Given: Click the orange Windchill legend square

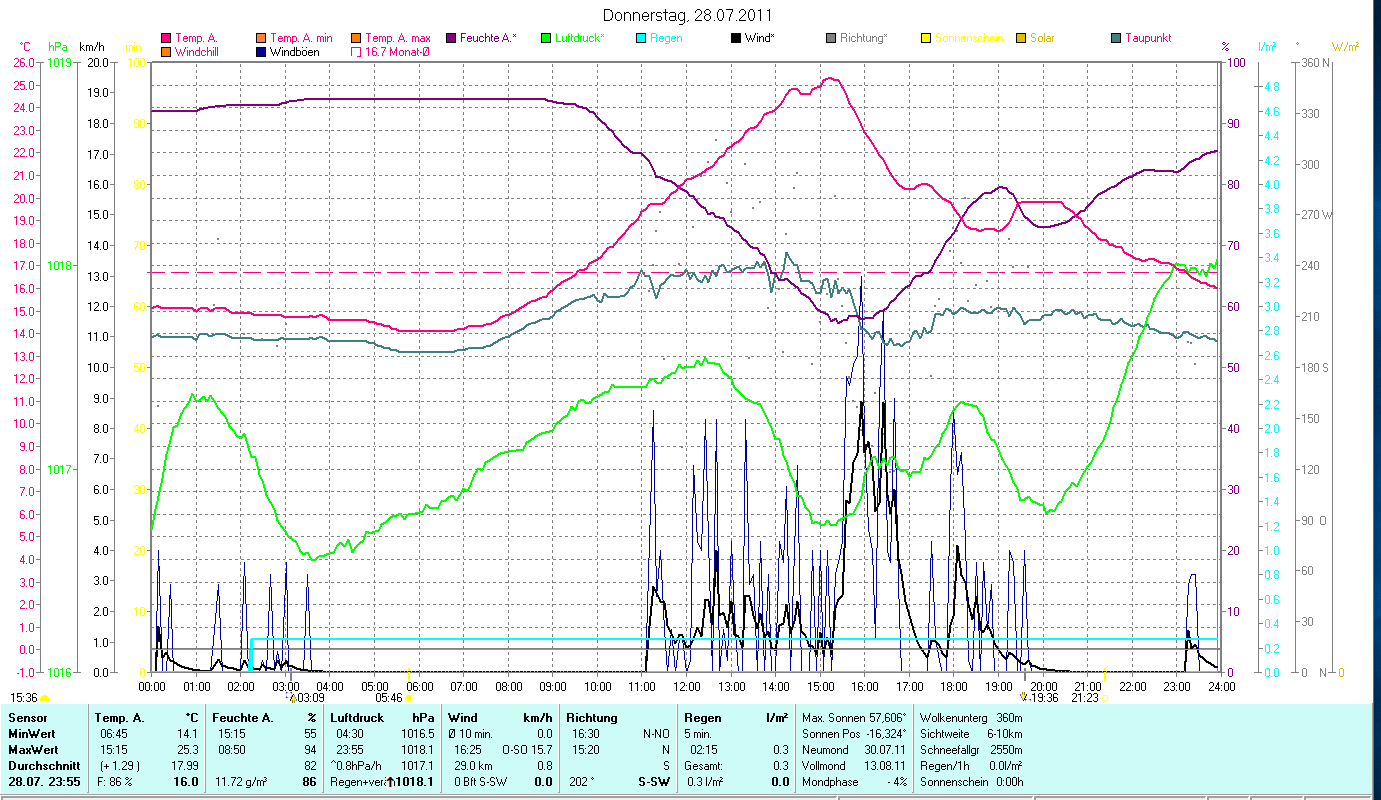Looking at the screenshot, I should [166, 52].
